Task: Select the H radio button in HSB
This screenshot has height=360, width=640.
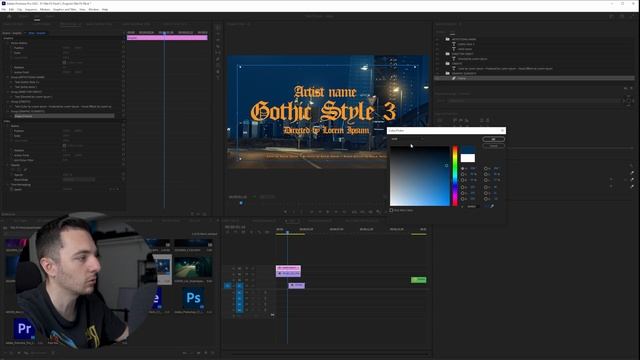Action: pyautogui.click(x=462, y=169)
